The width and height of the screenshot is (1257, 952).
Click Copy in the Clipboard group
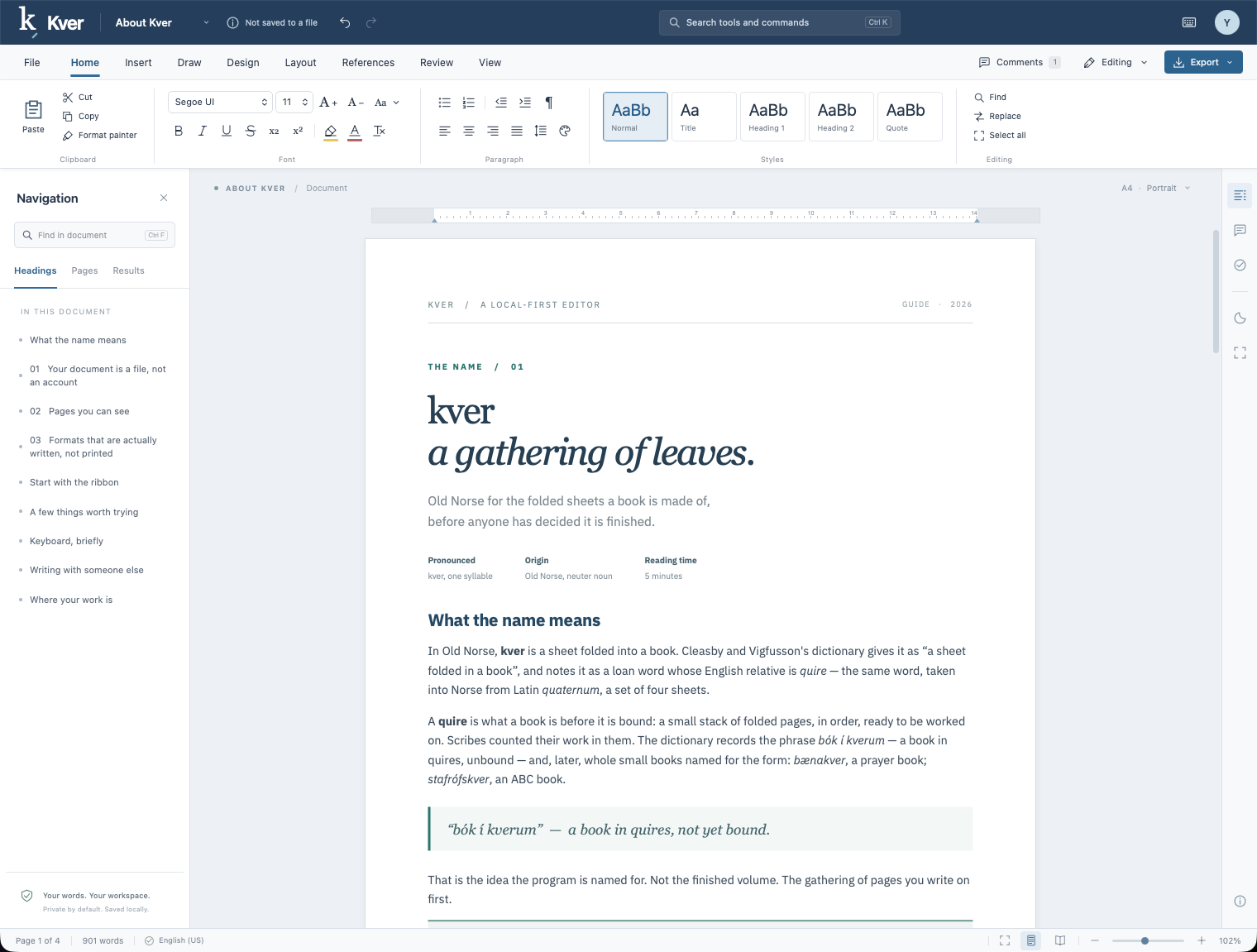[81, 117]
